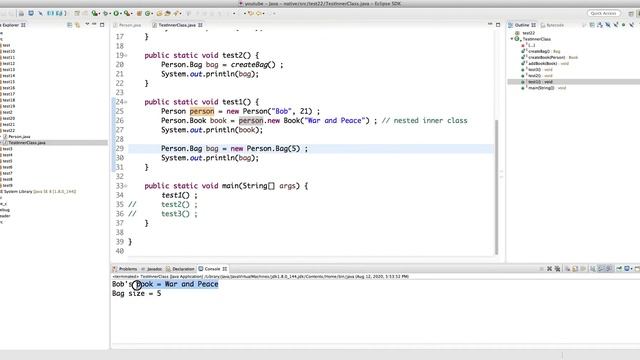This screenshot has width=640, height=360.
Task: Click the Open Perspective icon beside Quick Access
Action: (x=631, y=14)
